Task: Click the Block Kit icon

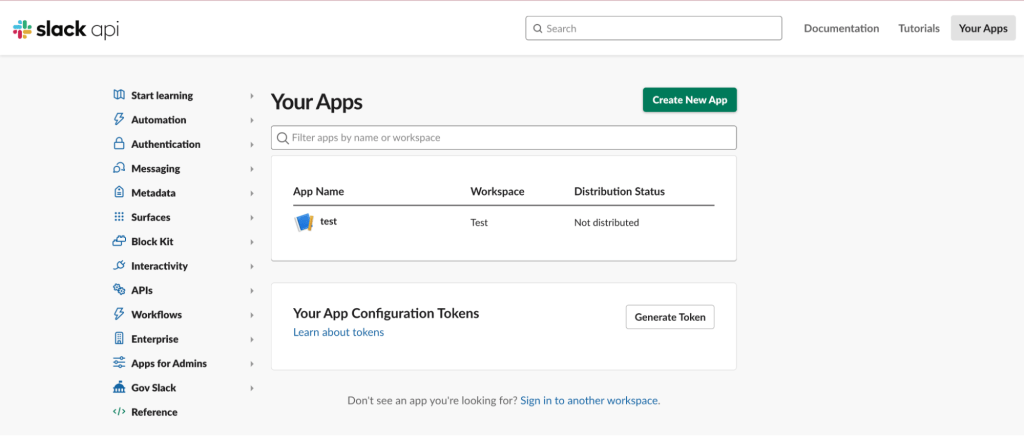Action: point(119,241)
